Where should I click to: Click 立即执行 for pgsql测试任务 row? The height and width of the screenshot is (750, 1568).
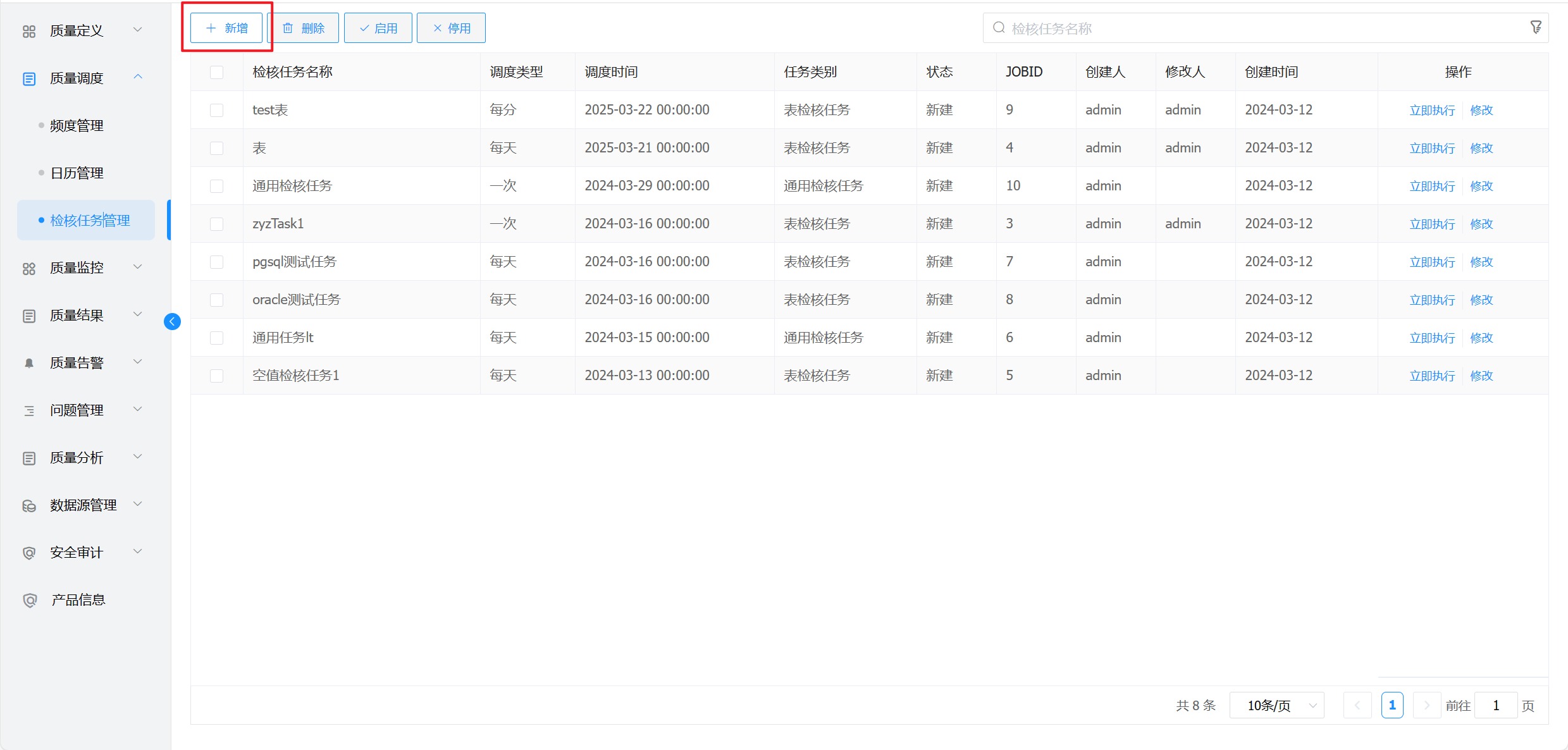[1432, 262]
